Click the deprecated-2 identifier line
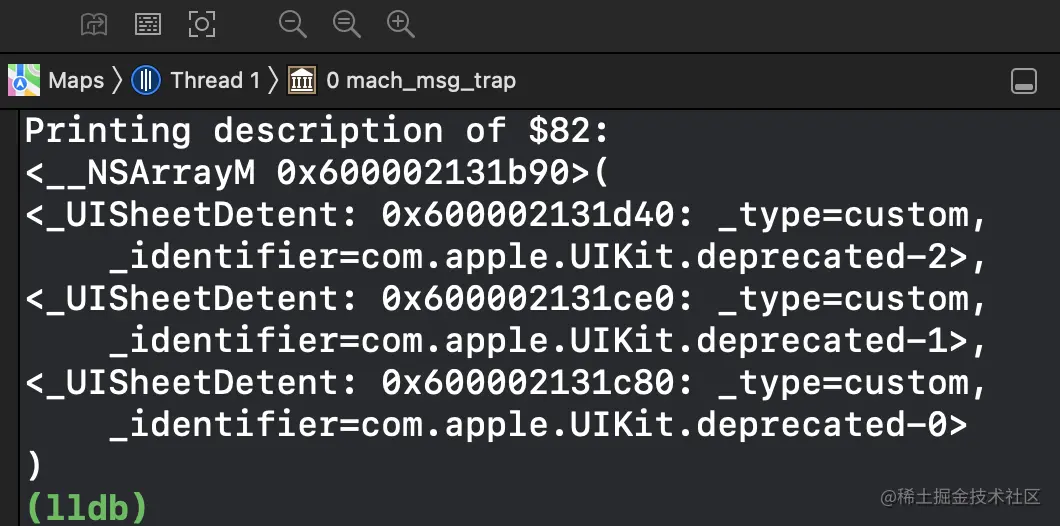 click(548, 257)
